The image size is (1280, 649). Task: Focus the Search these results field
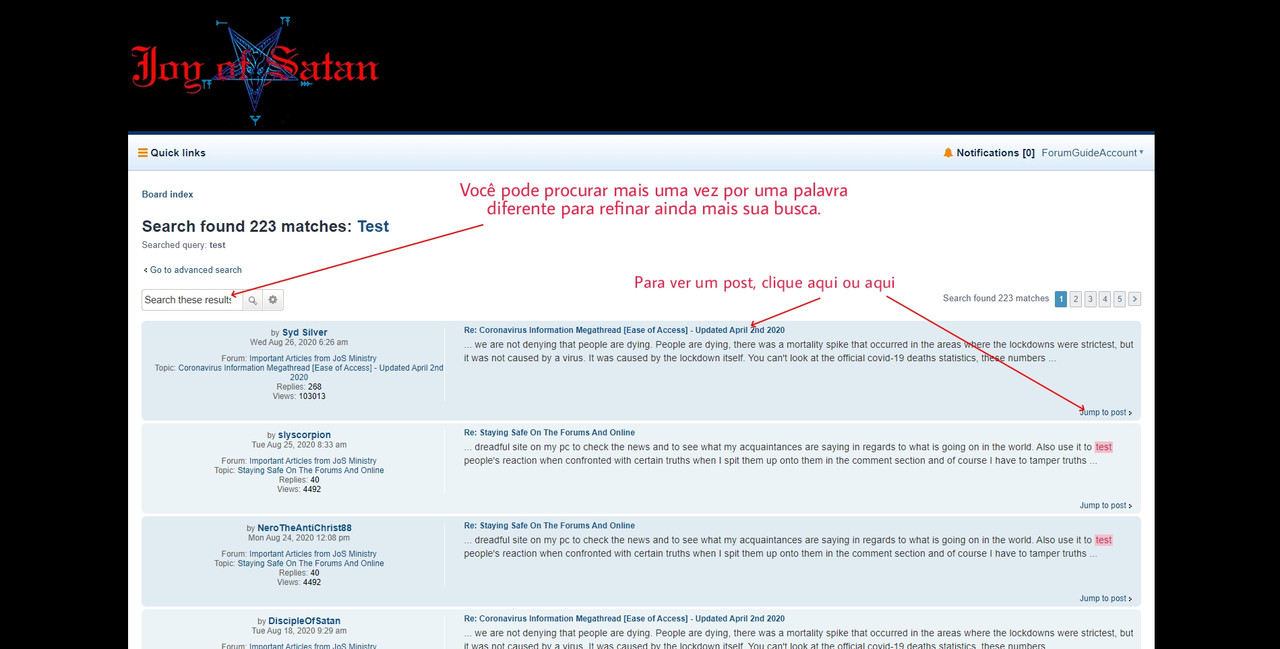(x=191, y=300)
